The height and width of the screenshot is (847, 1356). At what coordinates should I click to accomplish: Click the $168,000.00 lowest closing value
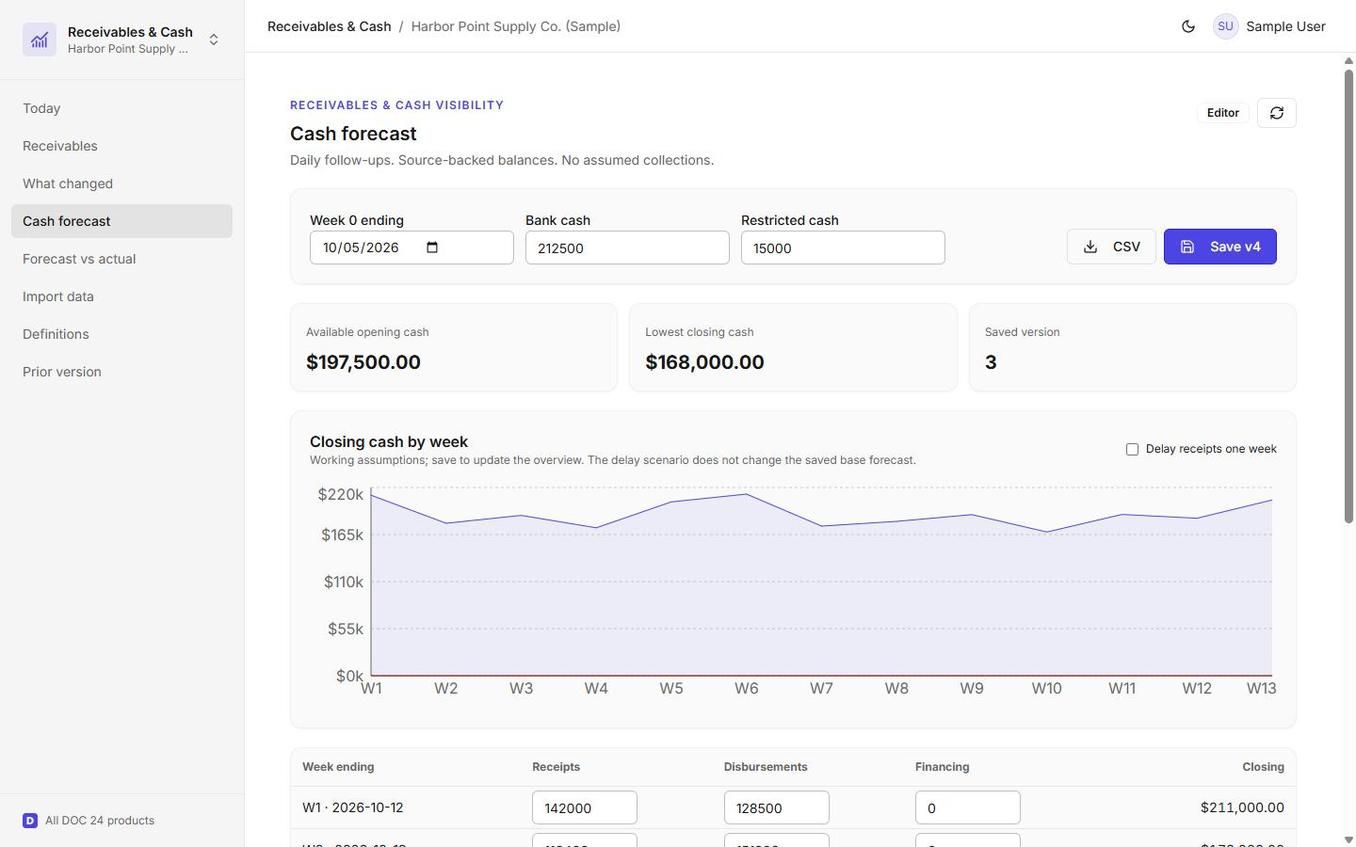(x=705, y=362)
